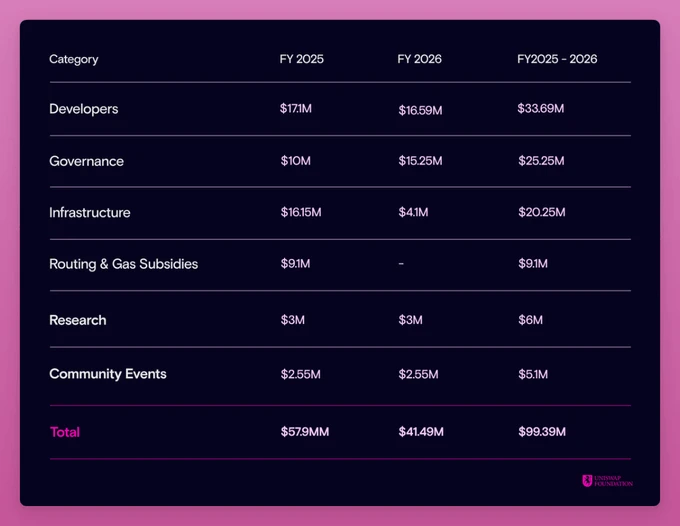Click the $15.25M Governance value
The image size is (680, 526).
click(421, 161)
